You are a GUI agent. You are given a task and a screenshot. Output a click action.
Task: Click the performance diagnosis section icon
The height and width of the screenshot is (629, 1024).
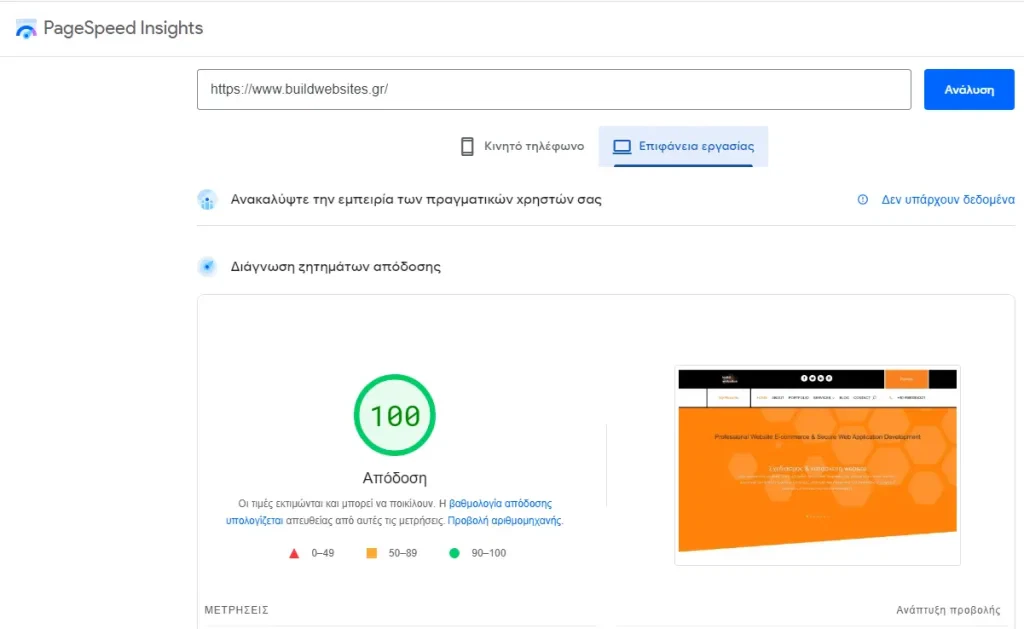point(207,267)
